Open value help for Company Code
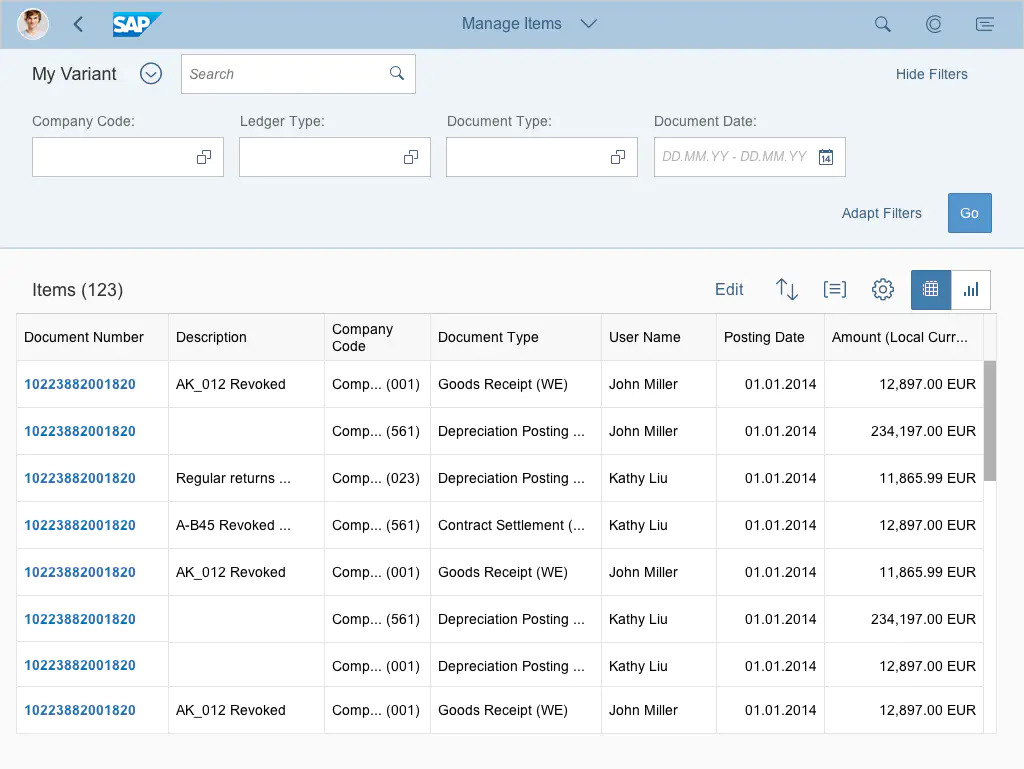Viewport: 1024px width, 769px height. click(204, 157)
